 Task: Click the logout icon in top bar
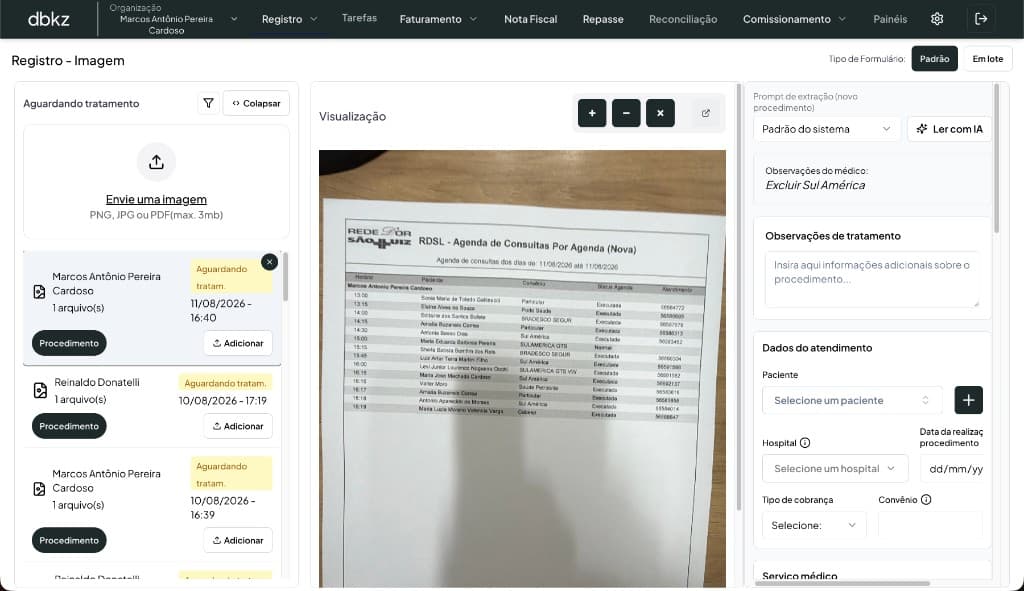[x=981, y=19]
